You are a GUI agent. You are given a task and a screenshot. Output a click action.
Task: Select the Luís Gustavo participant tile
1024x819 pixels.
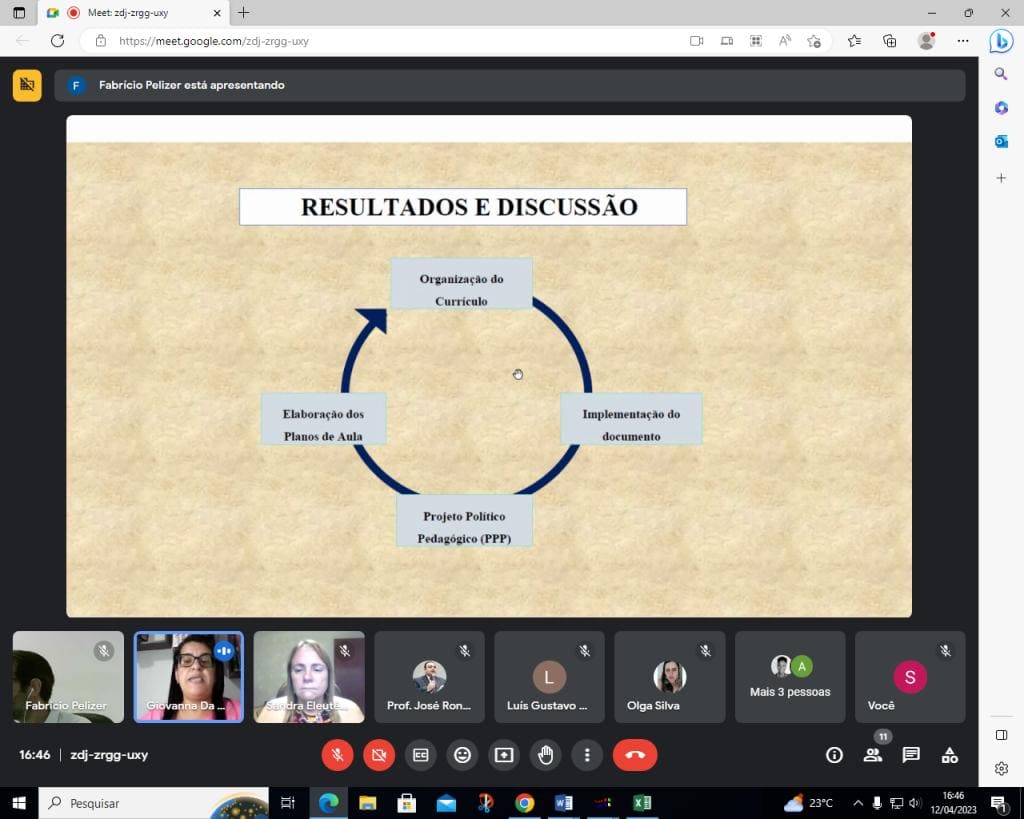(549, 677)
